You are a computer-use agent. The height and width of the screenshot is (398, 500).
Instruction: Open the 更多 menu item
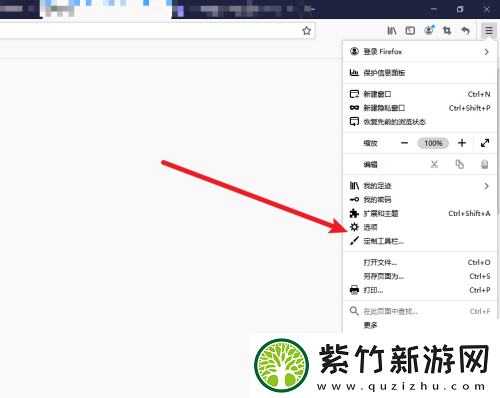[419, 325]
